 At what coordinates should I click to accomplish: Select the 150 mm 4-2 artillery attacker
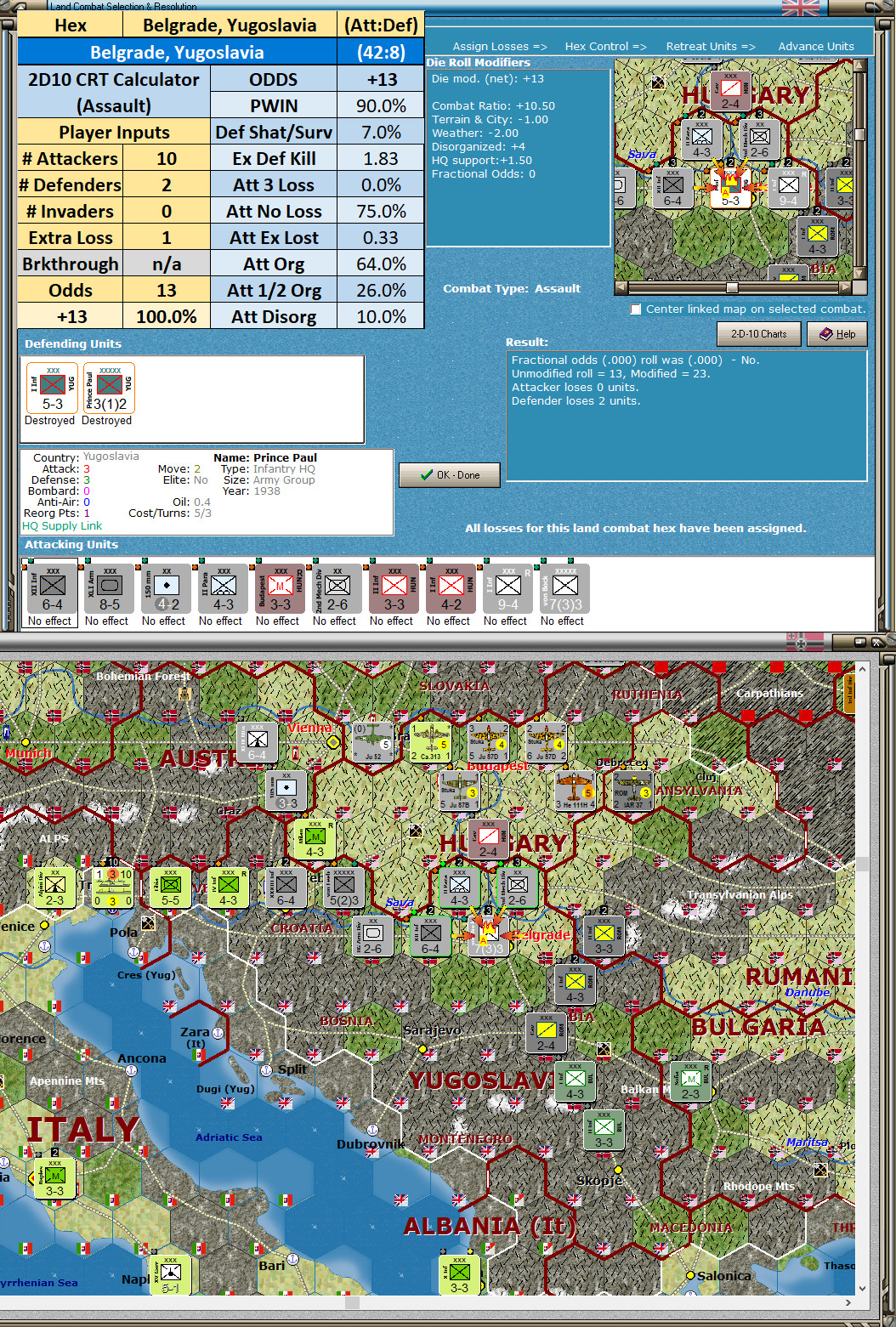pos(166,588)
